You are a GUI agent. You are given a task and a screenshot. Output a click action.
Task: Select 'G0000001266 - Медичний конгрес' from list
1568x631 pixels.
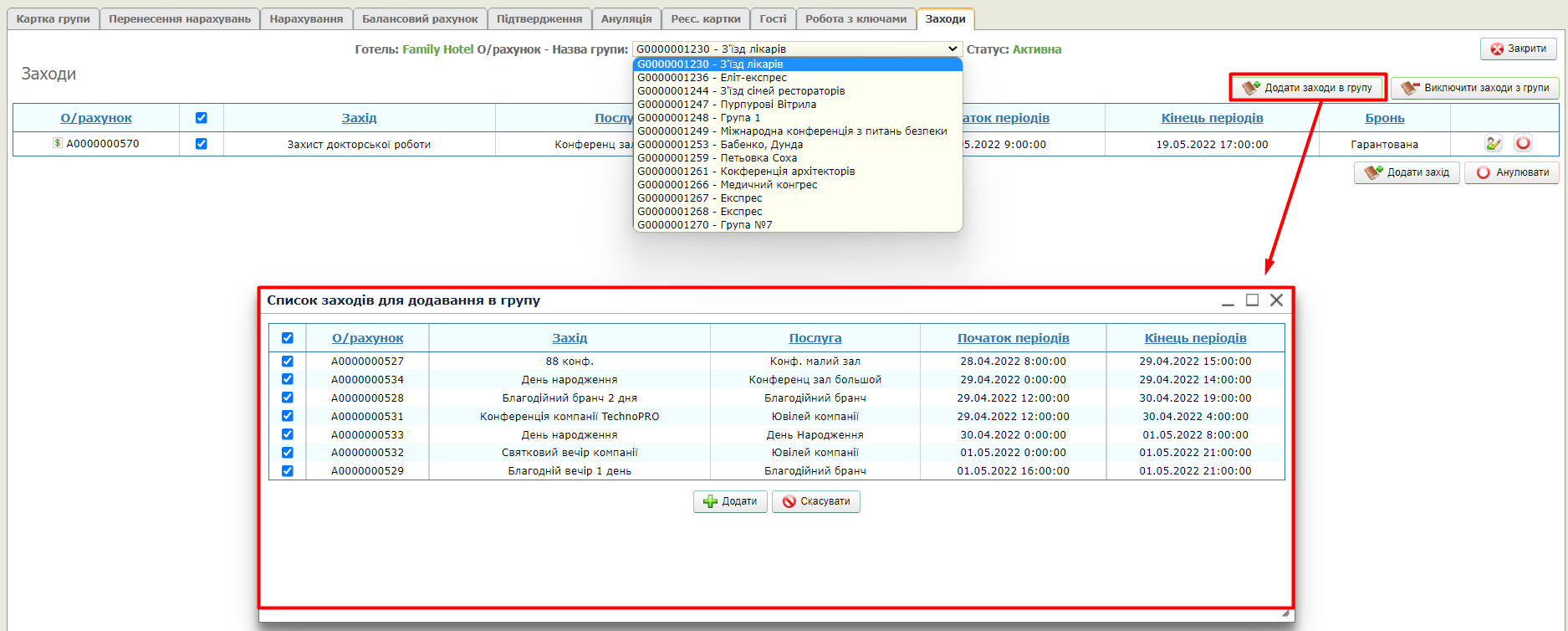pyautogui.click(x=727, y=185)
